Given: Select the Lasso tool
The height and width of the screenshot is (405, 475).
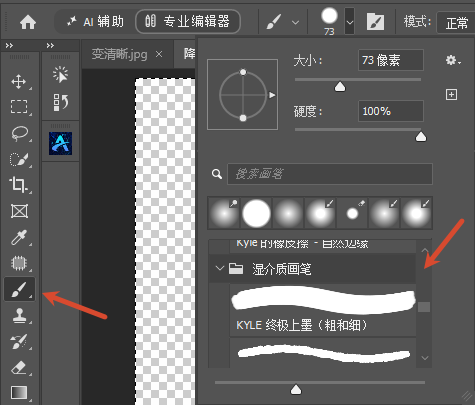Looking at the screenshot, I should click(x=19, y=133).
